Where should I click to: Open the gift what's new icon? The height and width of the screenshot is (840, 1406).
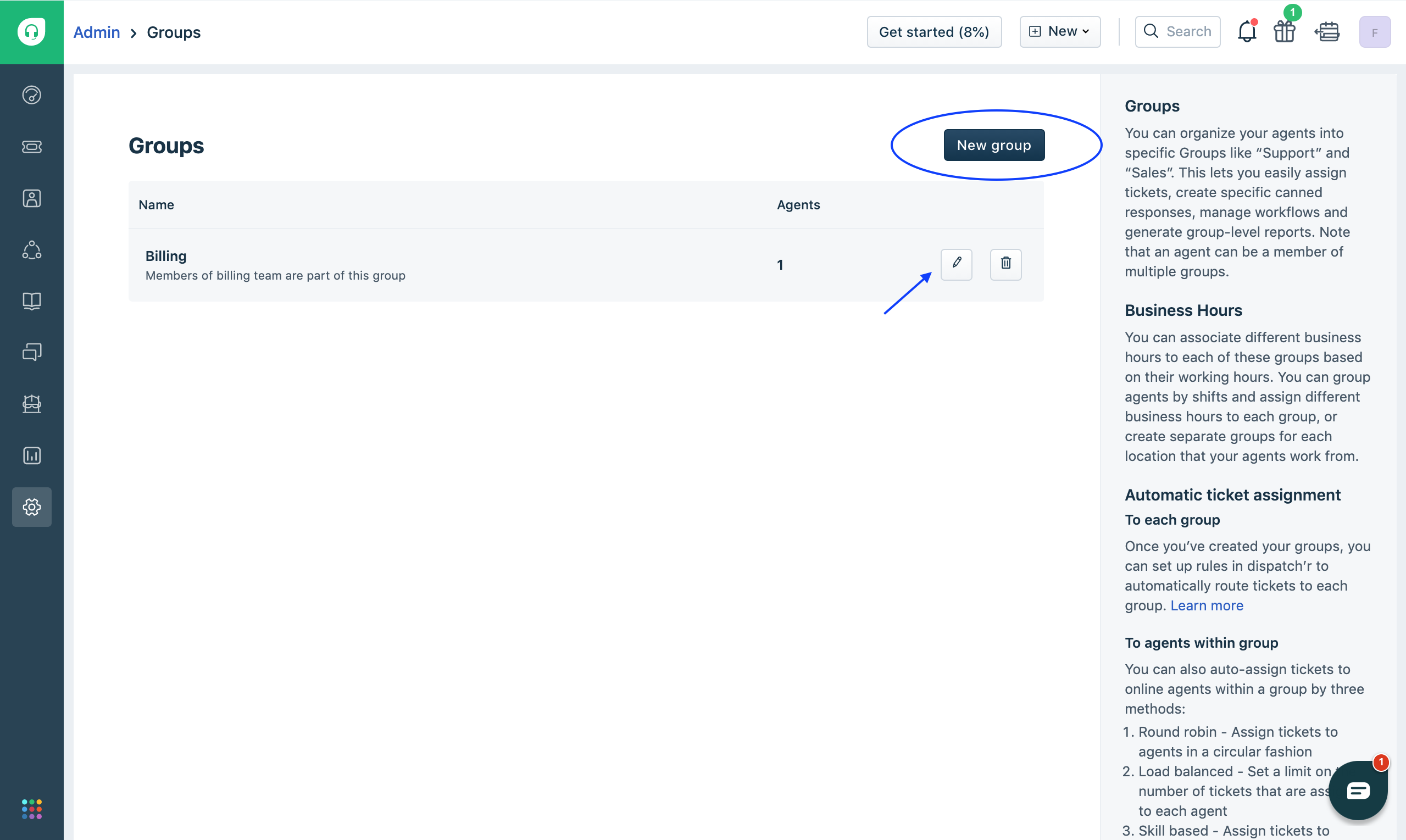tap(1285, 32)
